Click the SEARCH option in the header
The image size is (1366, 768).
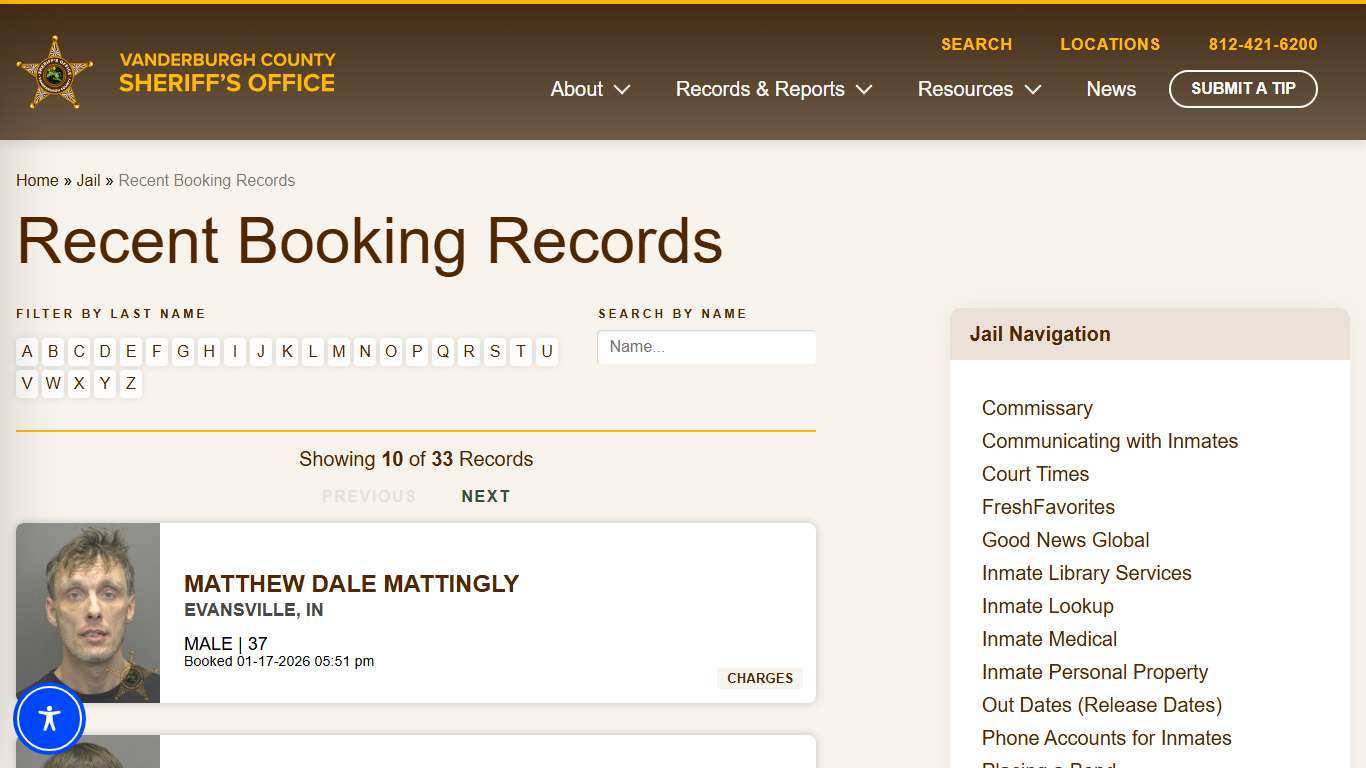coord(976,44)
